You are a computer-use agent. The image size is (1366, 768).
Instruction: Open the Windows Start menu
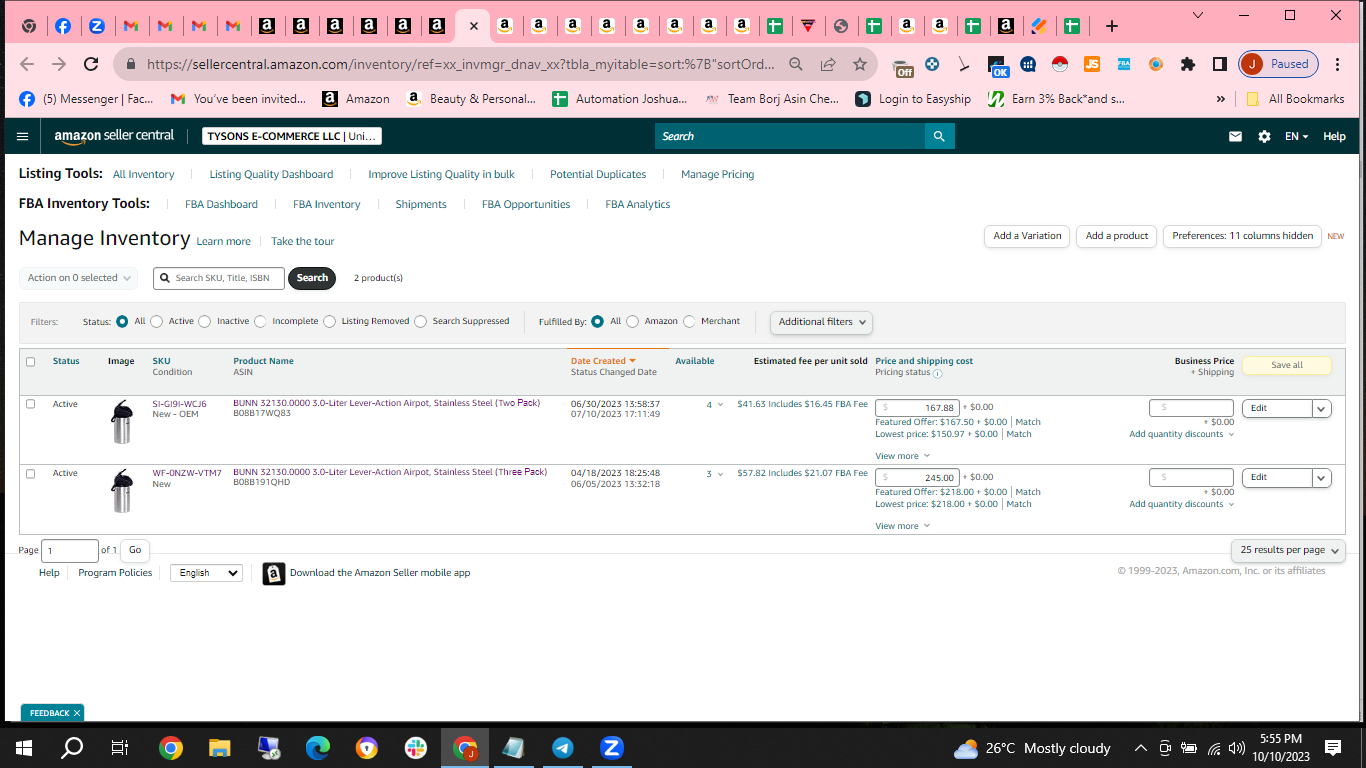tap(24, 748)
